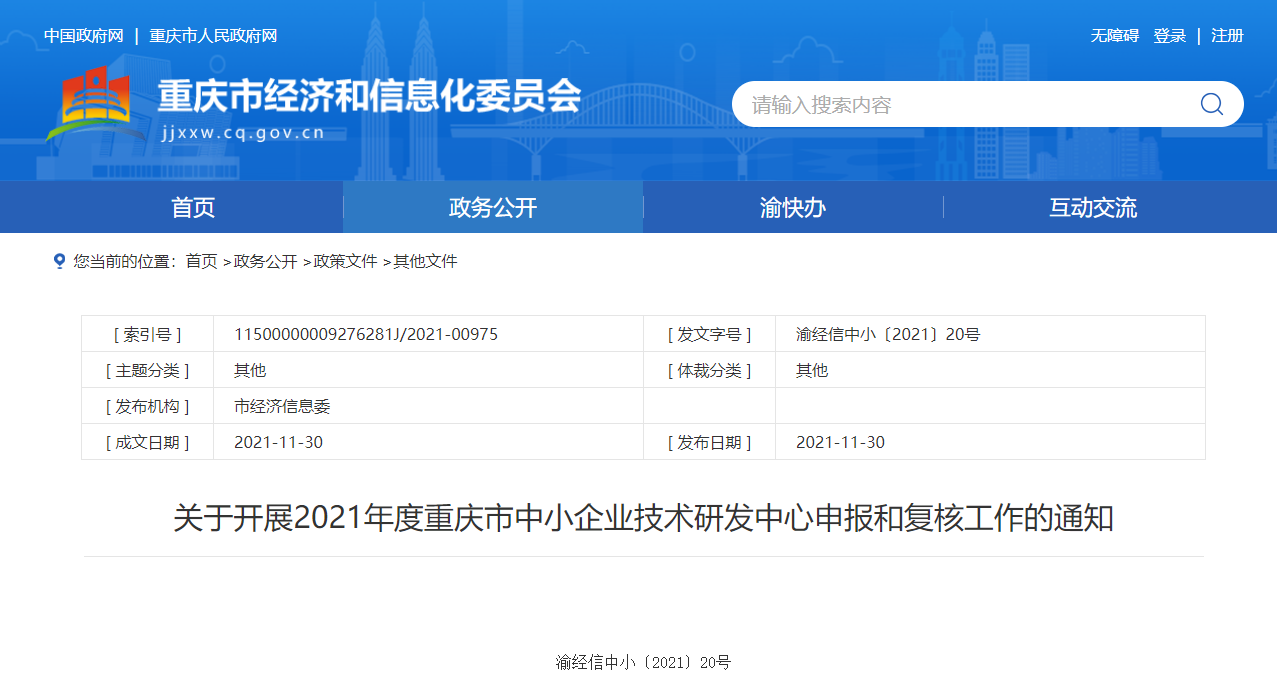Click the location pin icon in breadcrumb
This screenshot has height=694, width=1277.
(x=59, y=261)
